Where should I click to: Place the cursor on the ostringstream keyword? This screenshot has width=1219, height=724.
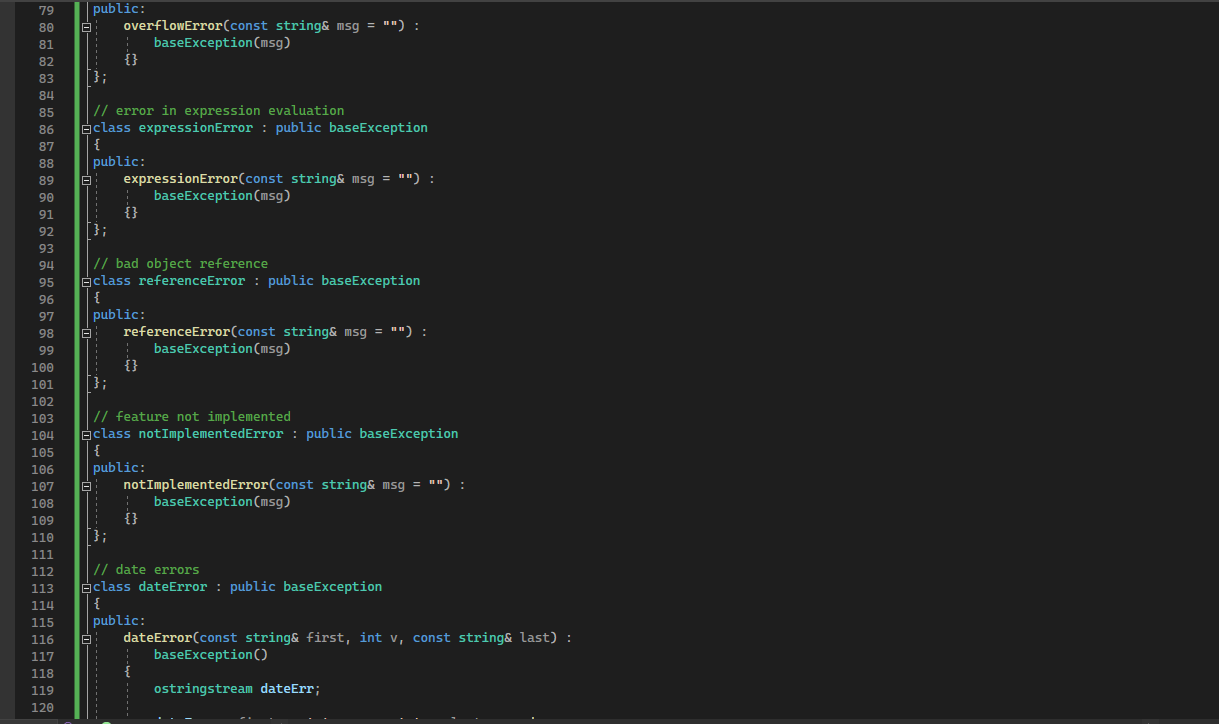(203, 688)
